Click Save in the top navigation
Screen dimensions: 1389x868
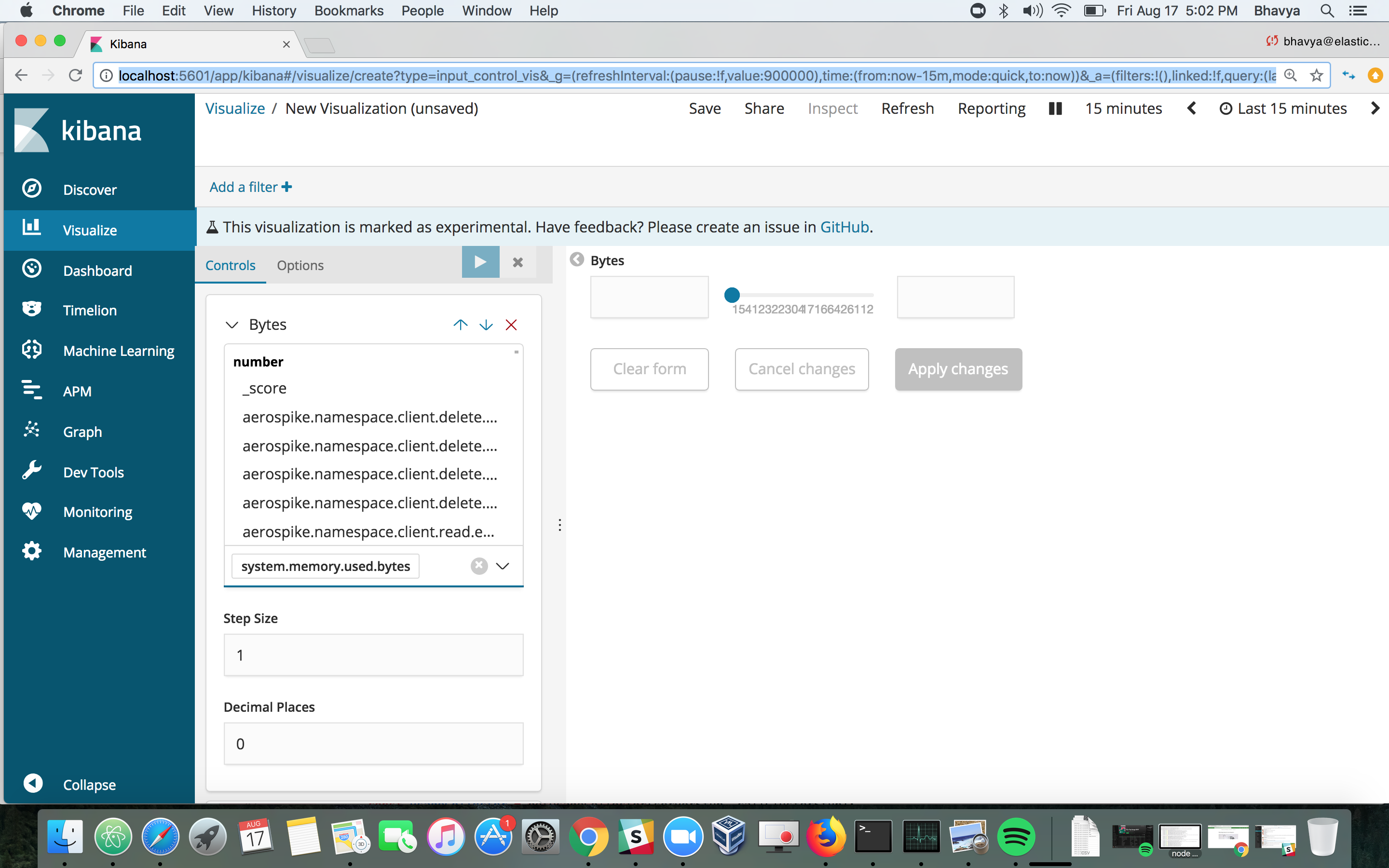(x=705, y=108)
